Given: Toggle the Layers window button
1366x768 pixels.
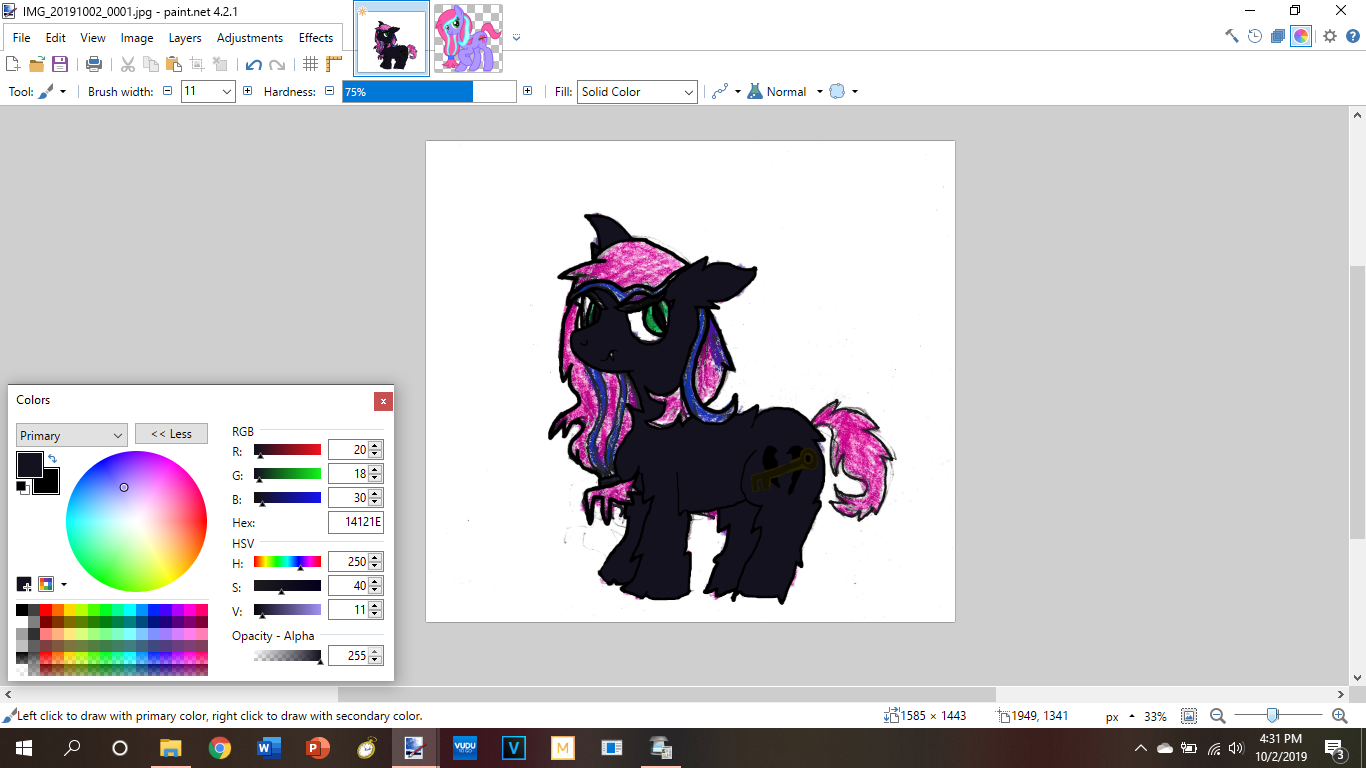Looking at the screenshot, I should coord(1278,36).
